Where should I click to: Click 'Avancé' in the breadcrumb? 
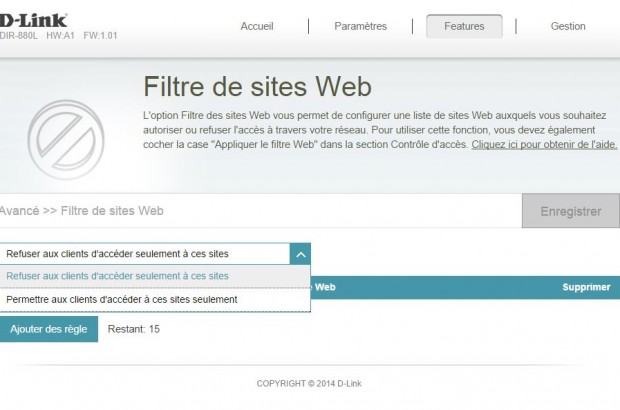click(x=18, y=211)
